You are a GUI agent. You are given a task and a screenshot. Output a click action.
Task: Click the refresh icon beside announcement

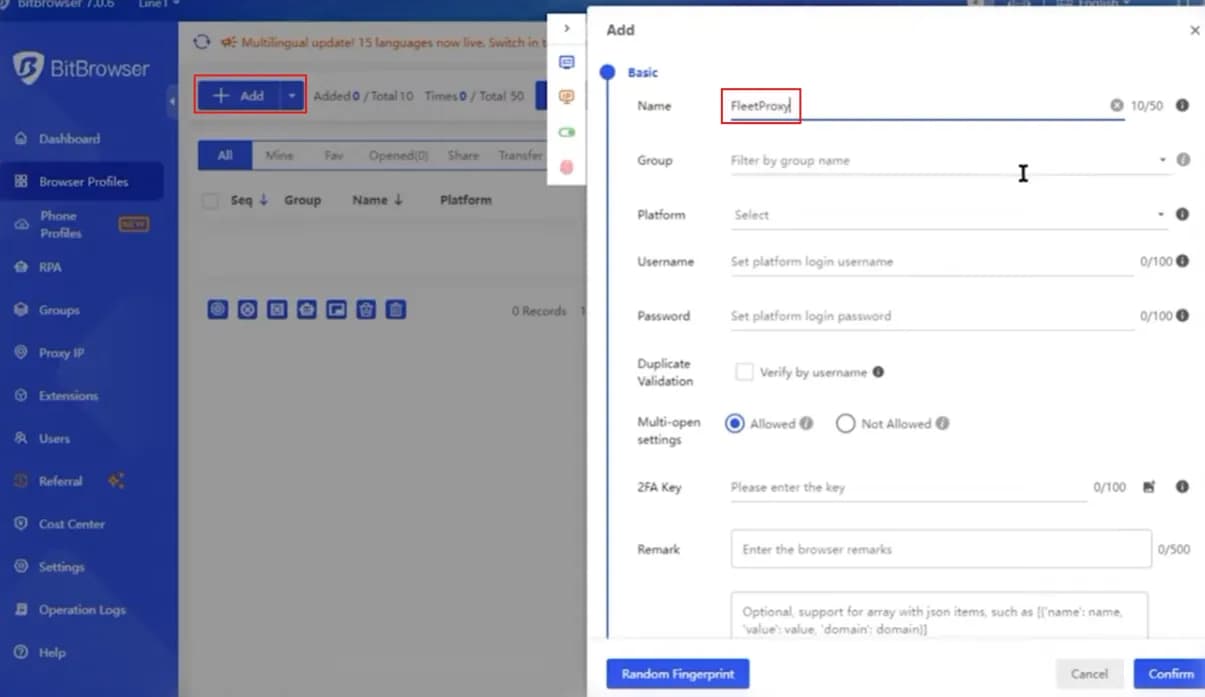coord(202,42)
